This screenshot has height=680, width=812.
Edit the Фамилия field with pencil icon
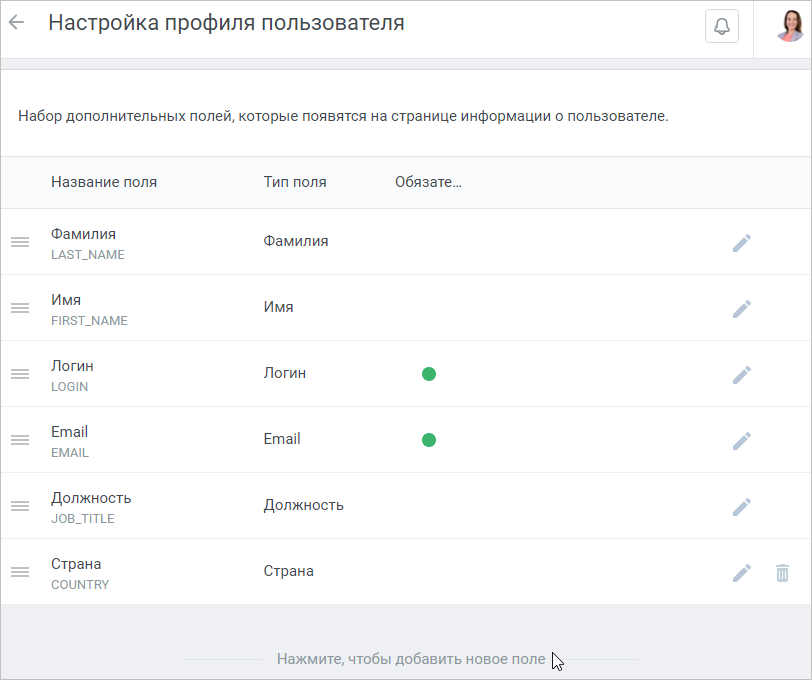point(742,242)
